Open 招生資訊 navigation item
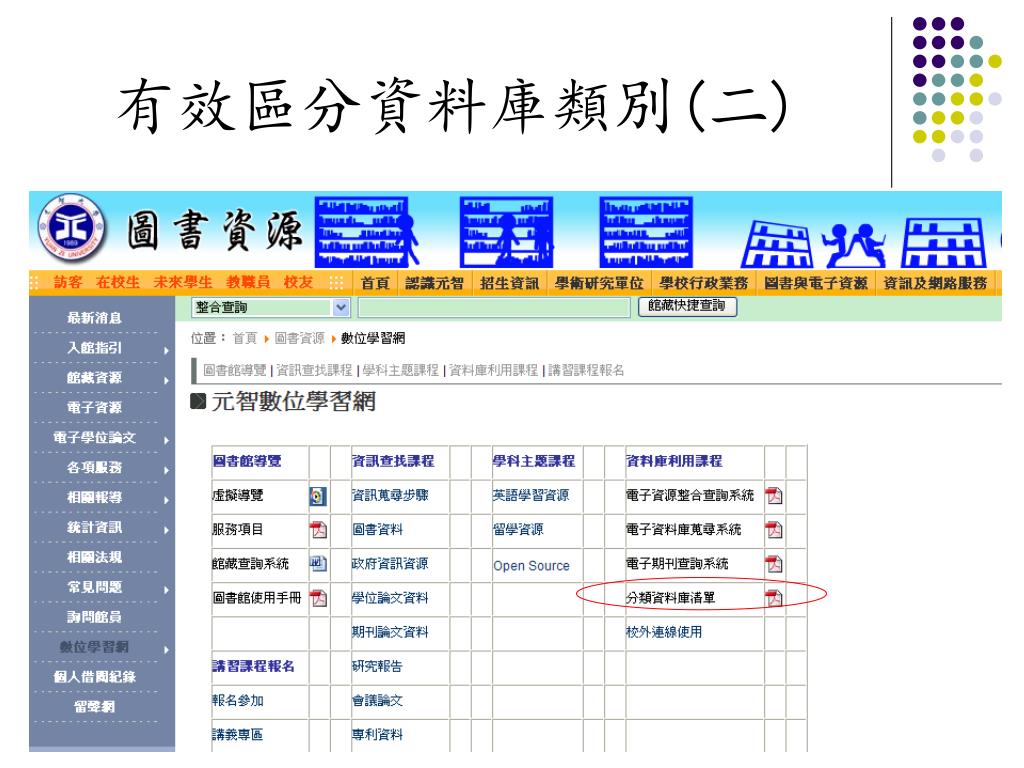 509,283
